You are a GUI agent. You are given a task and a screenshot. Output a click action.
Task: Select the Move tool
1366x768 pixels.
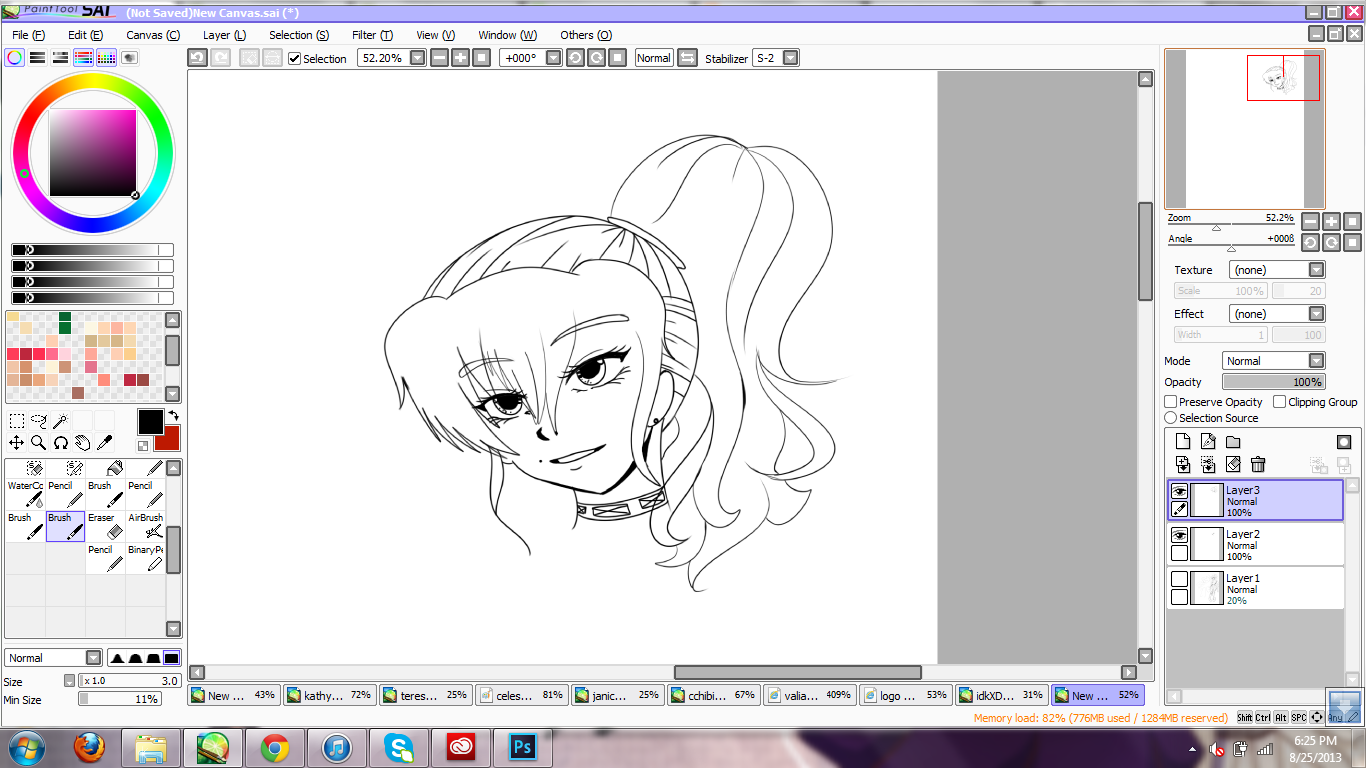tap(17, 442)
